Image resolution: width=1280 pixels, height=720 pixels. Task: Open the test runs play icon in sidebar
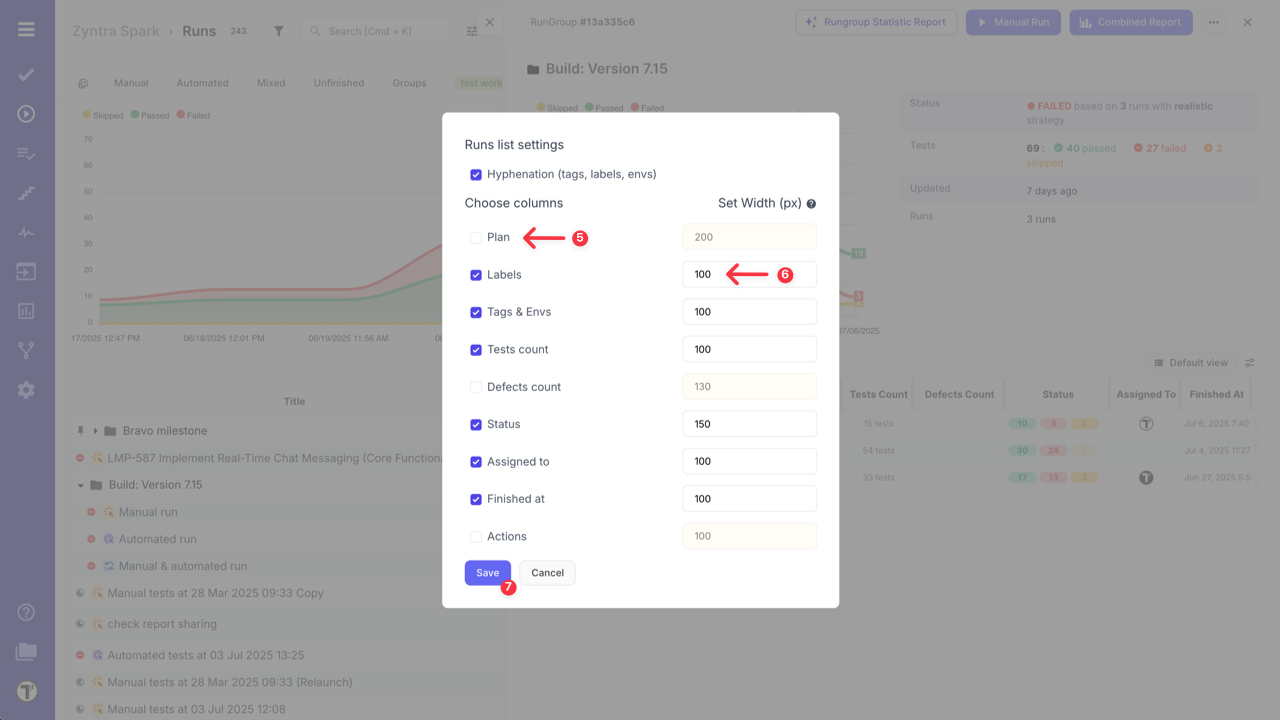(26, 114)
